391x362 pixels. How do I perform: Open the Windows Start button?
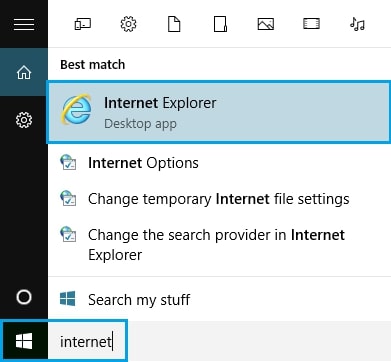[x=24, y=341]
